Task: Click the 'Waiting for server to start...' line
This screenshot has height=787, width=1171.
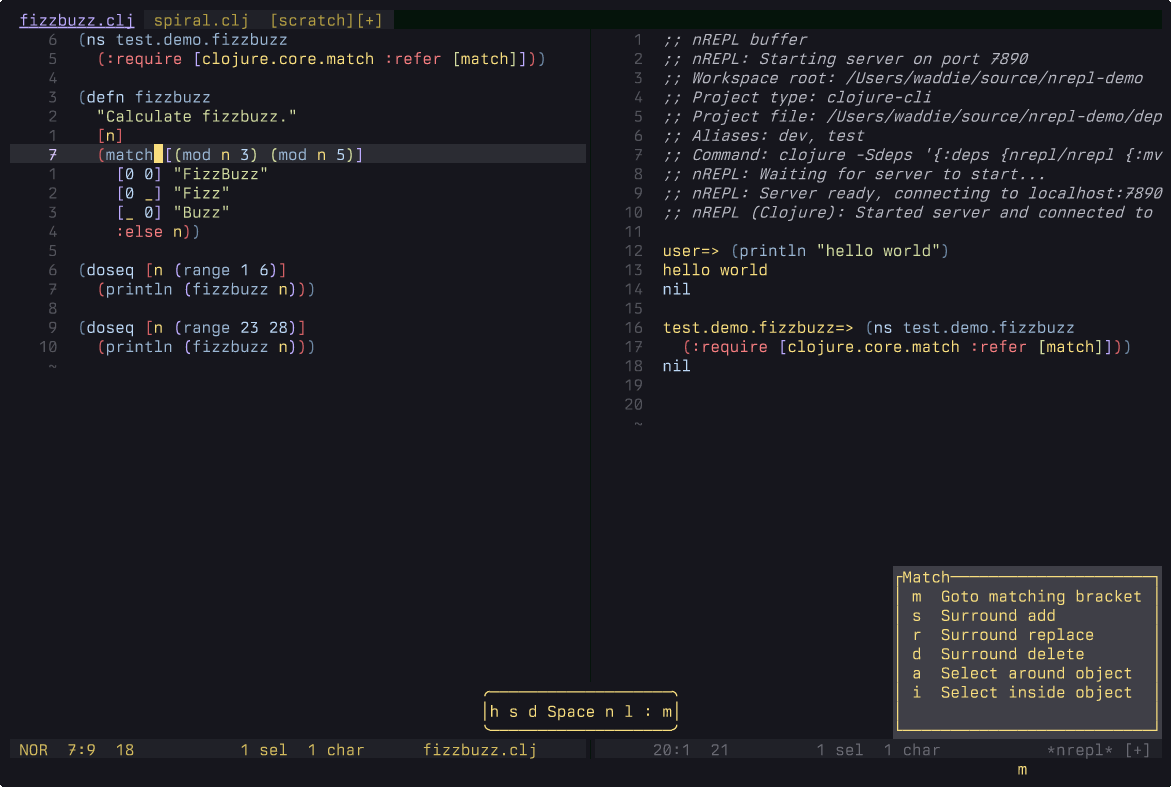Action: coord(854,174)
